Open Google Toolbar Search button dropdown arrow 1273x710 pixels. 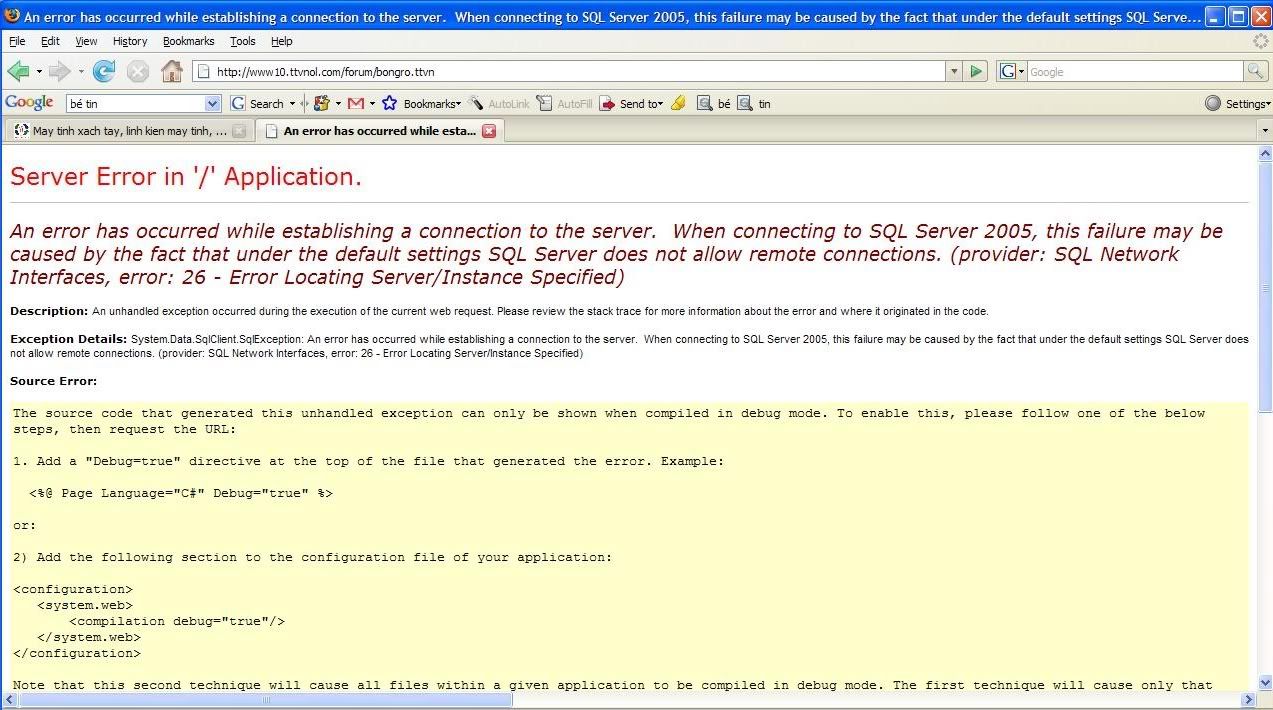coord(292,103)
